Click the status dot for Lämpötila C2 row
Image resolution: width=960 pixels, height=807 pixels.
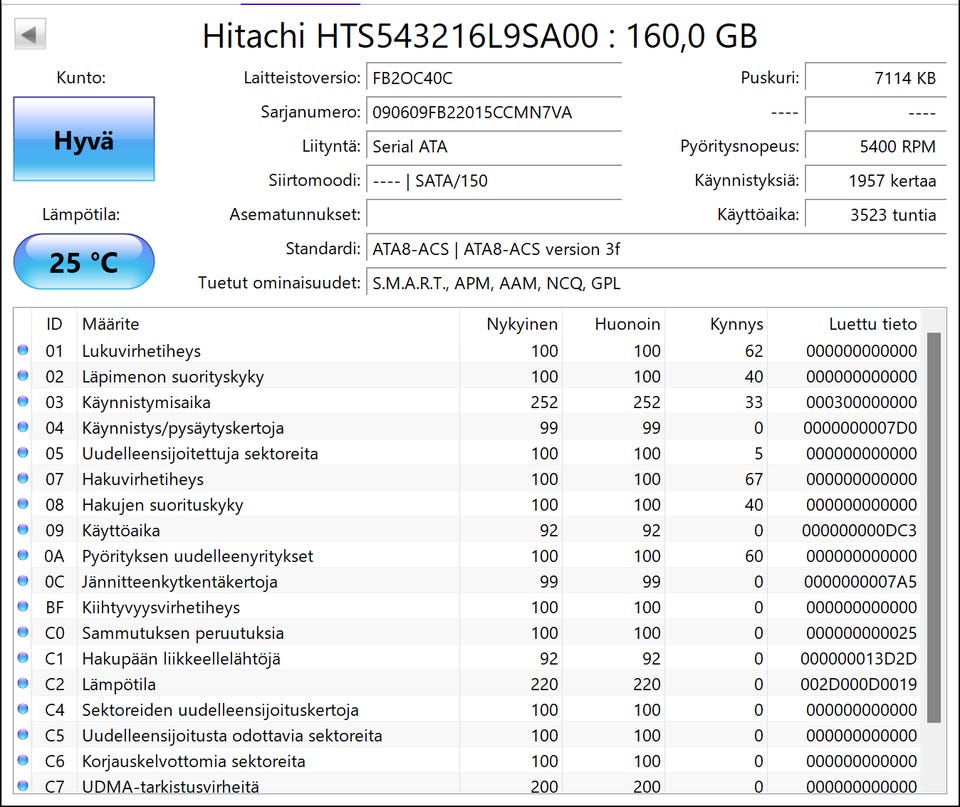coord(23,683)
